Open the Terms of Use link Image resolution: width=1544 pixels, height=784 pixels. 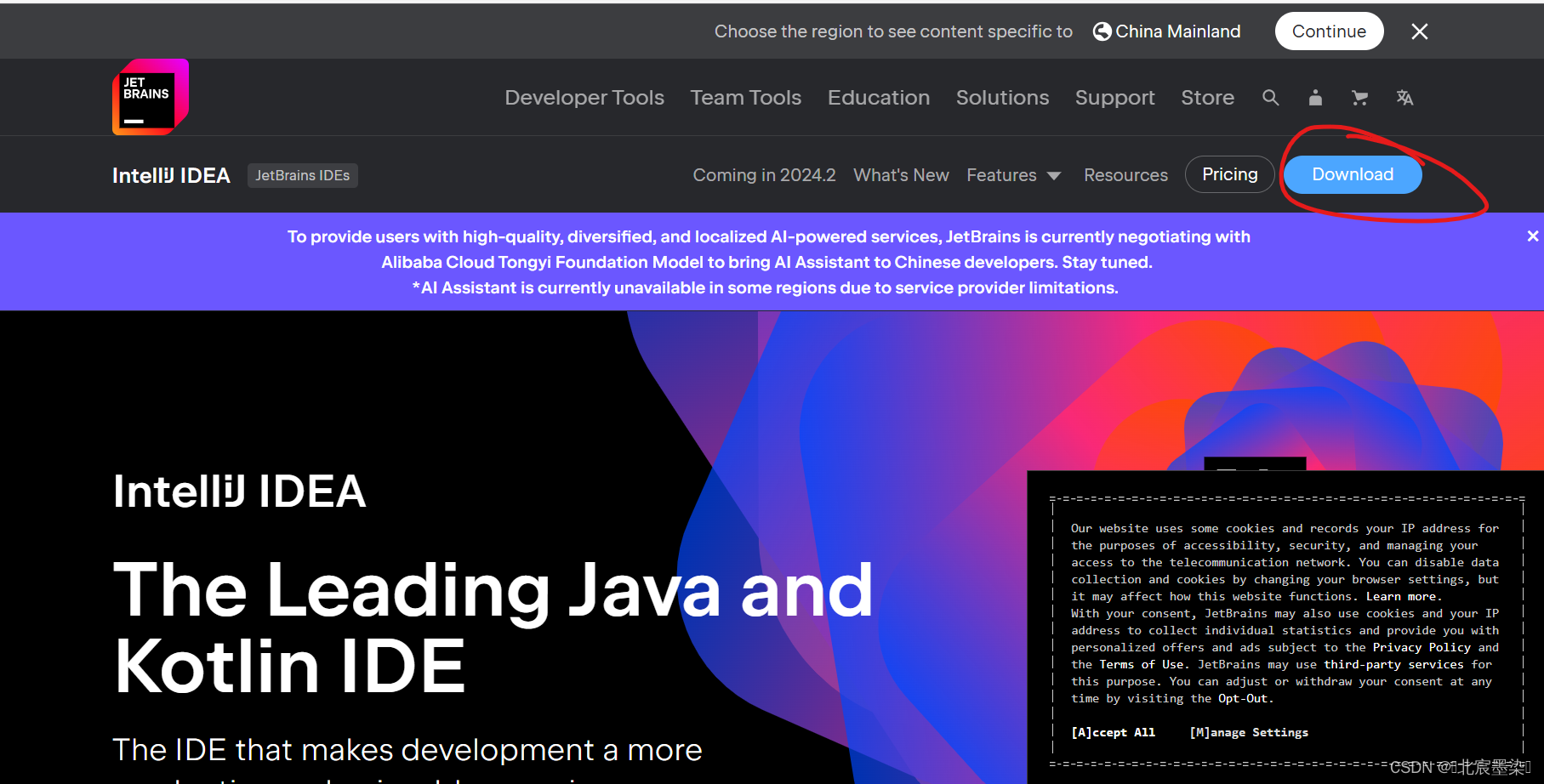pyautogui.click(x=1142, y=664)
